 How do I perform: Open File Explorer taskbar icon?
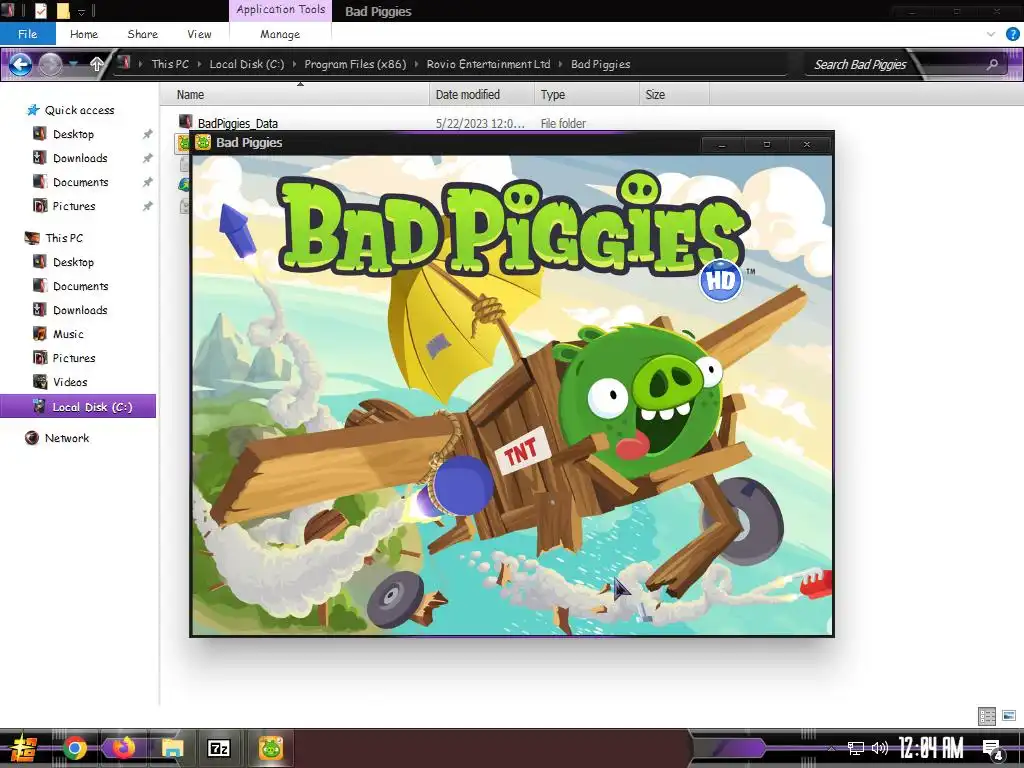[172, 748]
